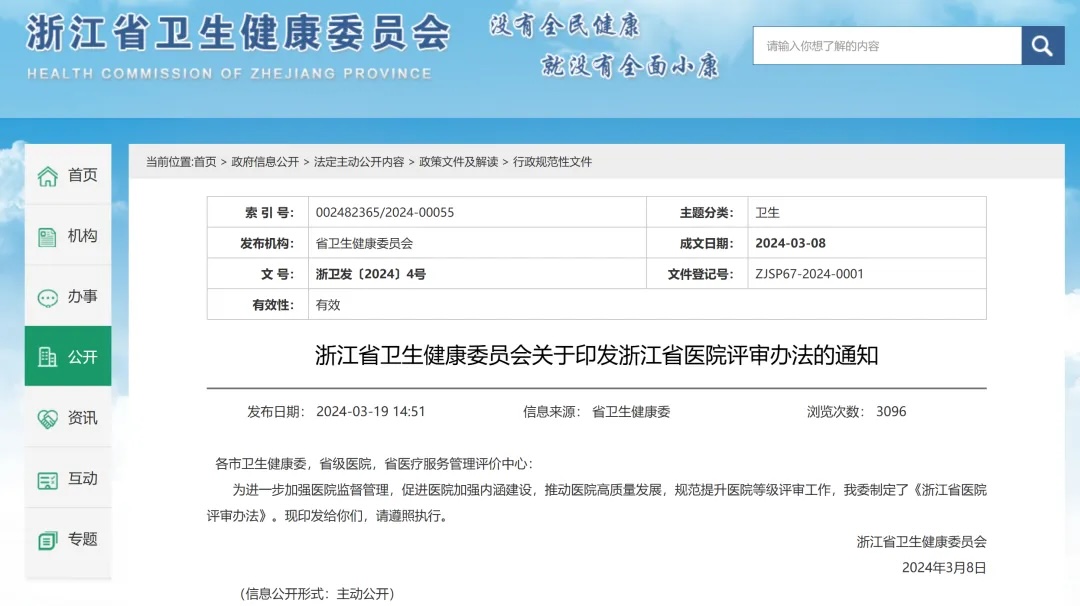Screen dimensions: 1080x606
Task: Click registration number ZJSP67-2024-0001
Action: click(x=809, y=274)
